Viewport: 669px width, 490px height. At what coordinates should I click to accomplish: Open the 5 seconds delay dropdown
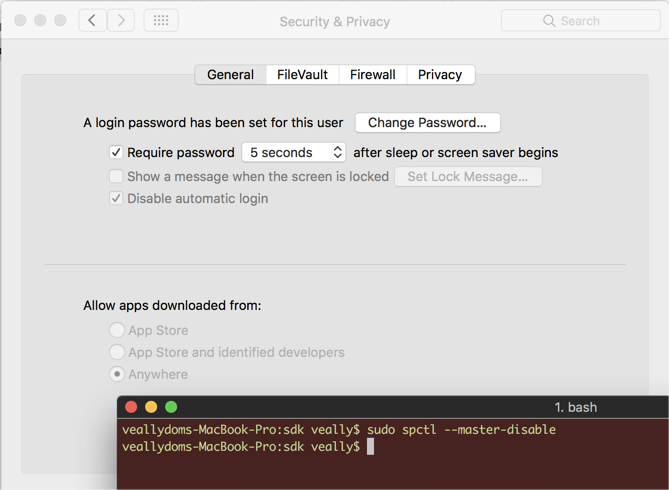click(294, 152)
